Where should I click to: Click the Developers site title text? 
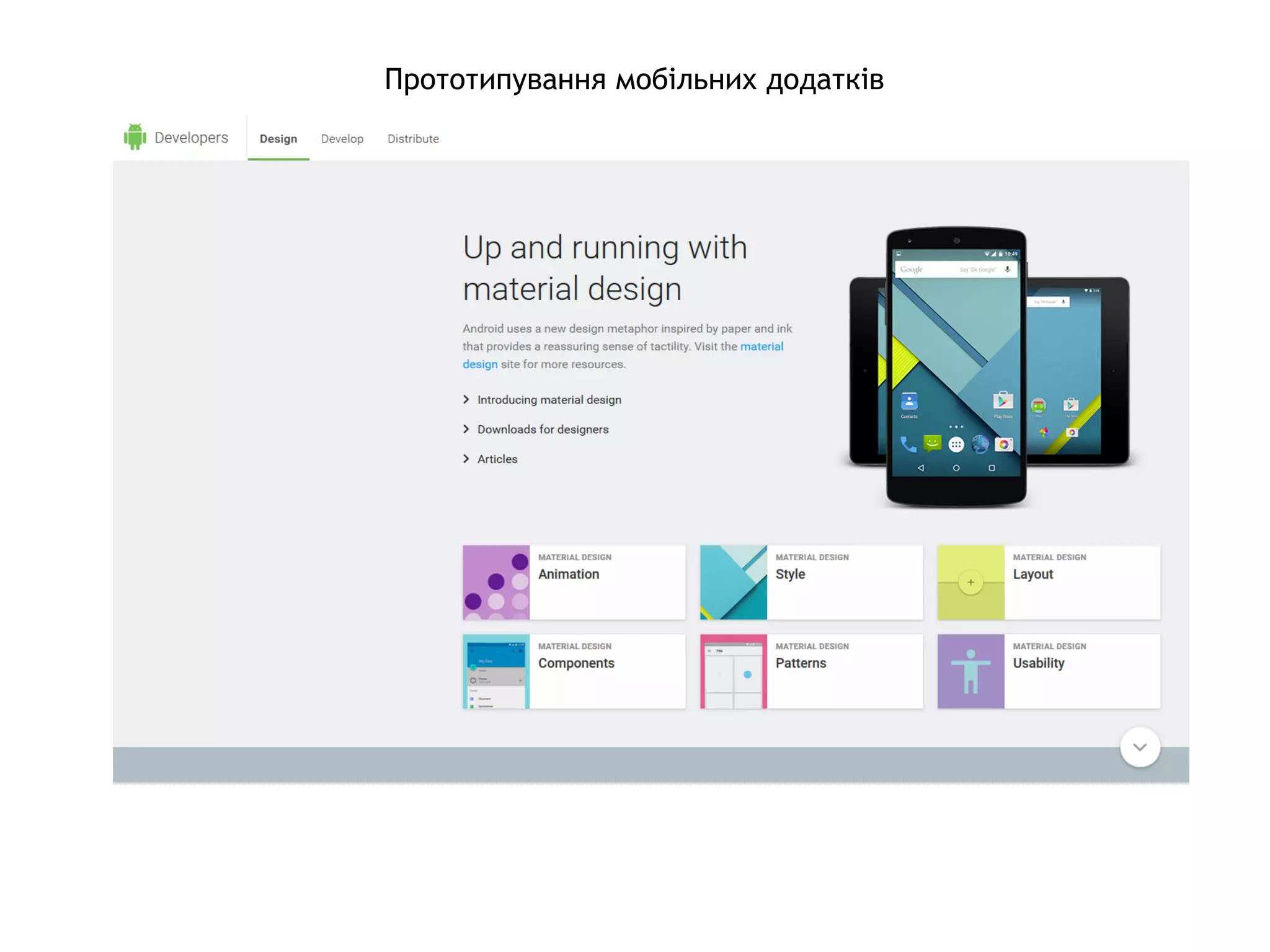(191, 138)
